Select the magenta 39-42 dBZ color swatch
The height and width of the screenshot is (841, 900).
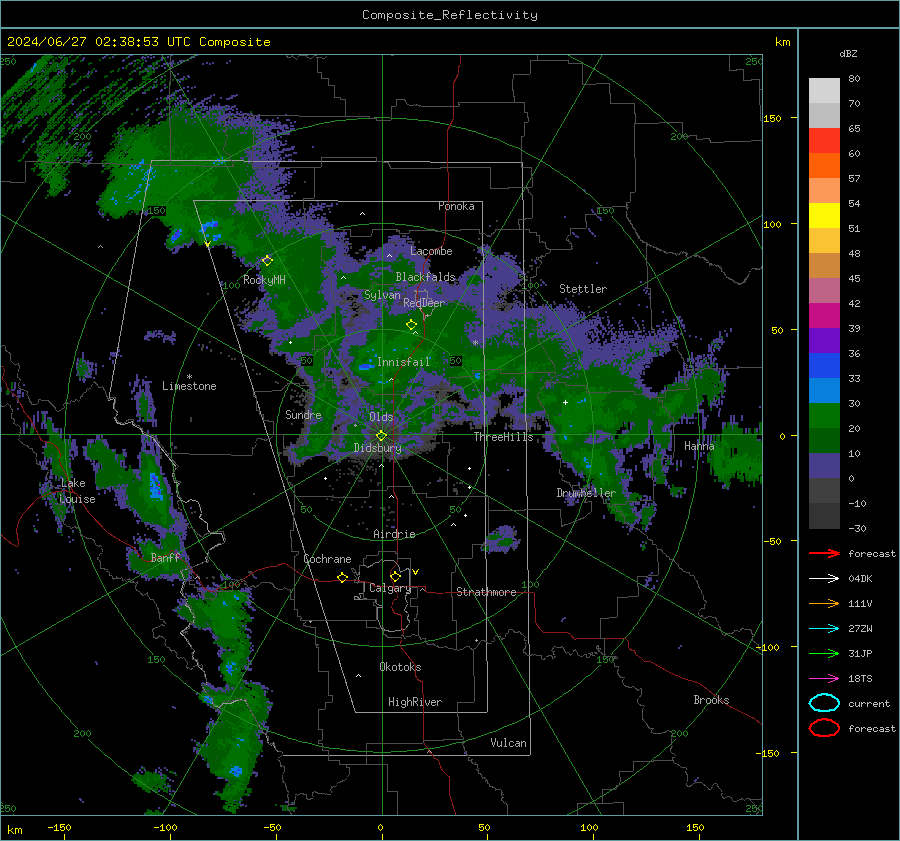coord(824,315)
